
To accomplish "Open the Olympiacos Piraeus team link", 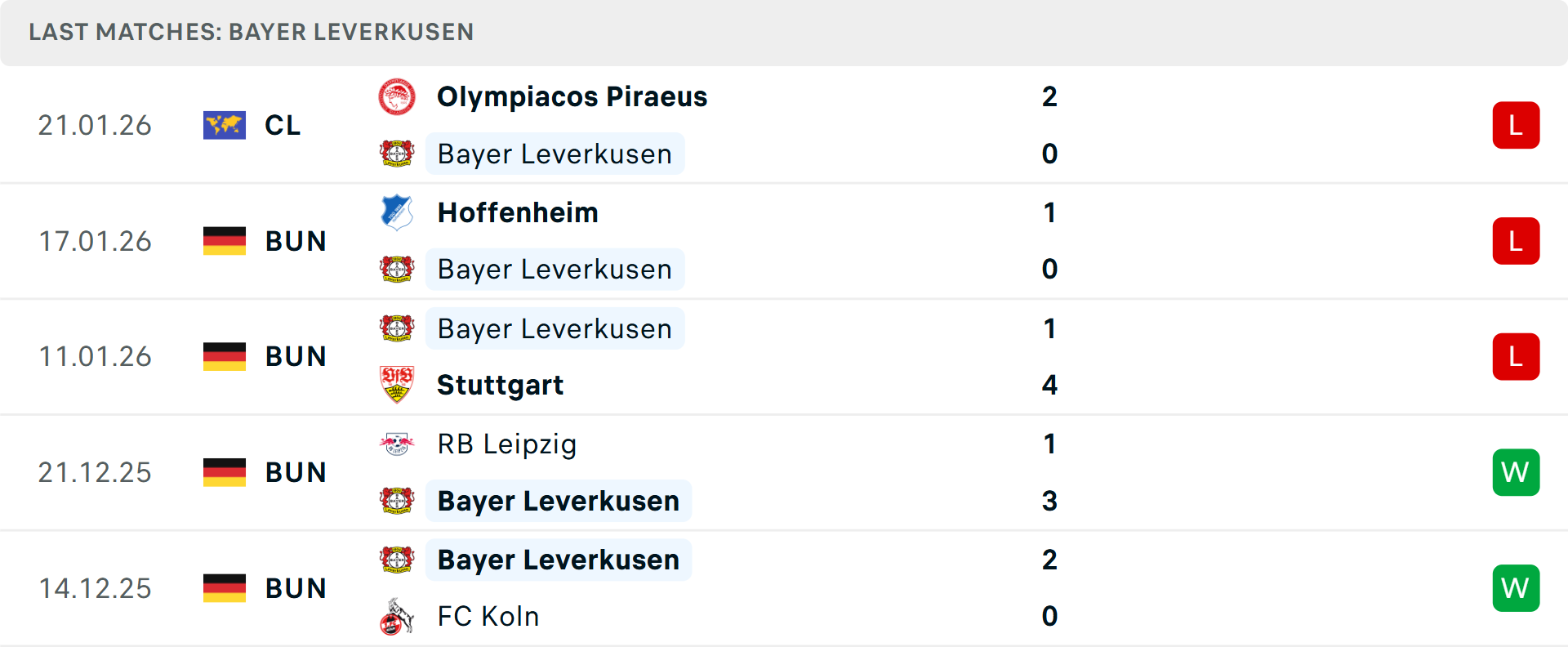I will [x=572, y=97].
